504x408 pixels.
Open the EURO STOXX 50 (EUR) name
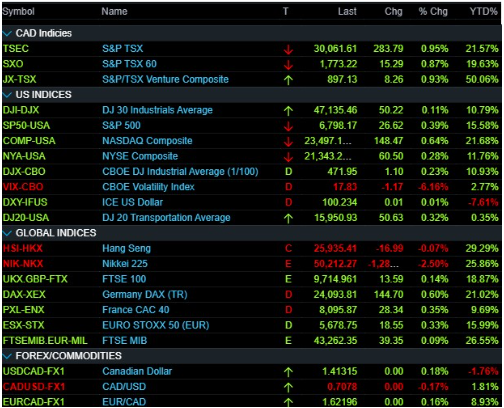(156, 325)
